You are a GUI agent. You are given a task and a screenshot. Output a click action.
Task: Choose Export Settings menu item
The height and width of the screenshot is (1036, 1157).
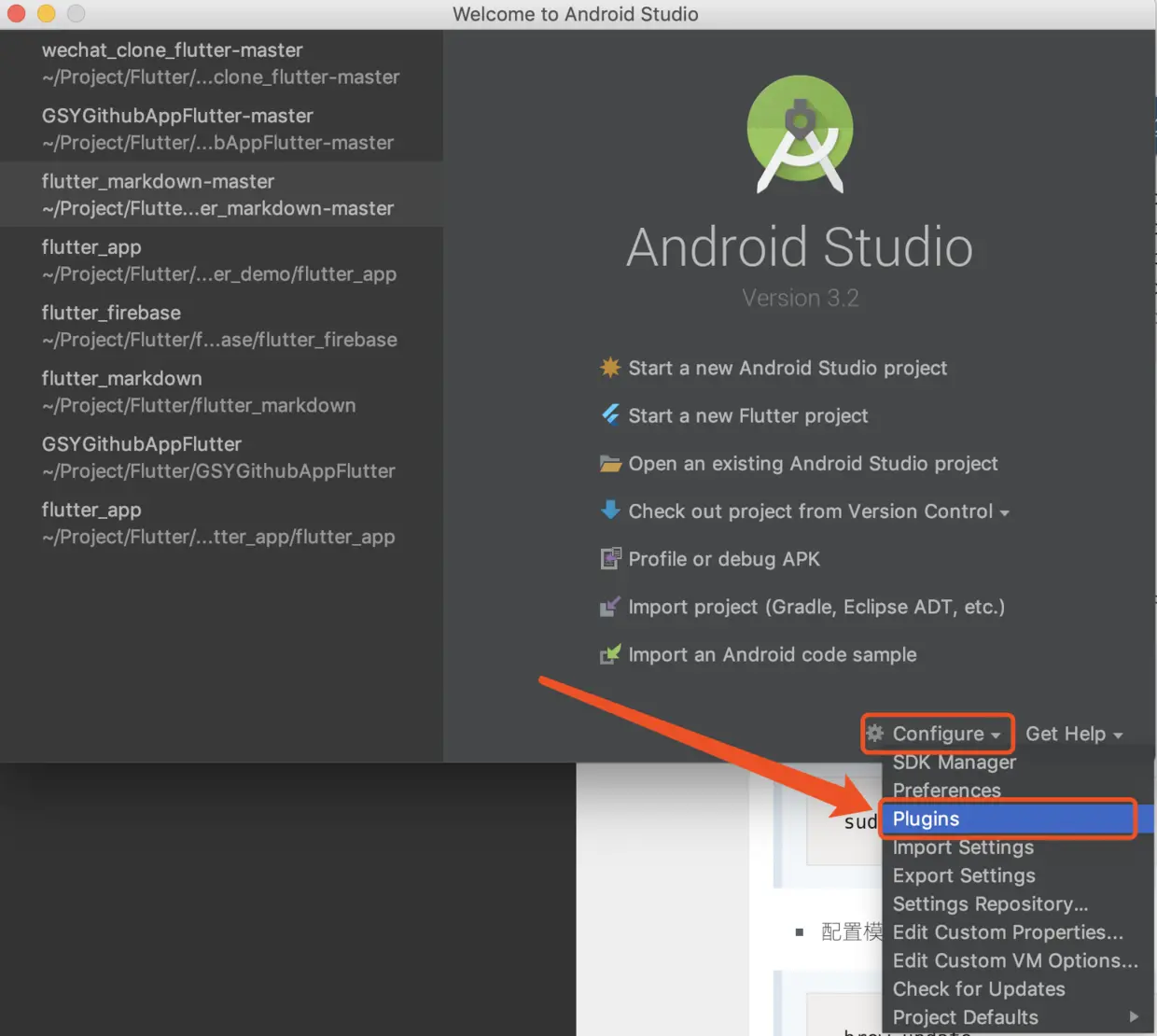(1018, 875)
